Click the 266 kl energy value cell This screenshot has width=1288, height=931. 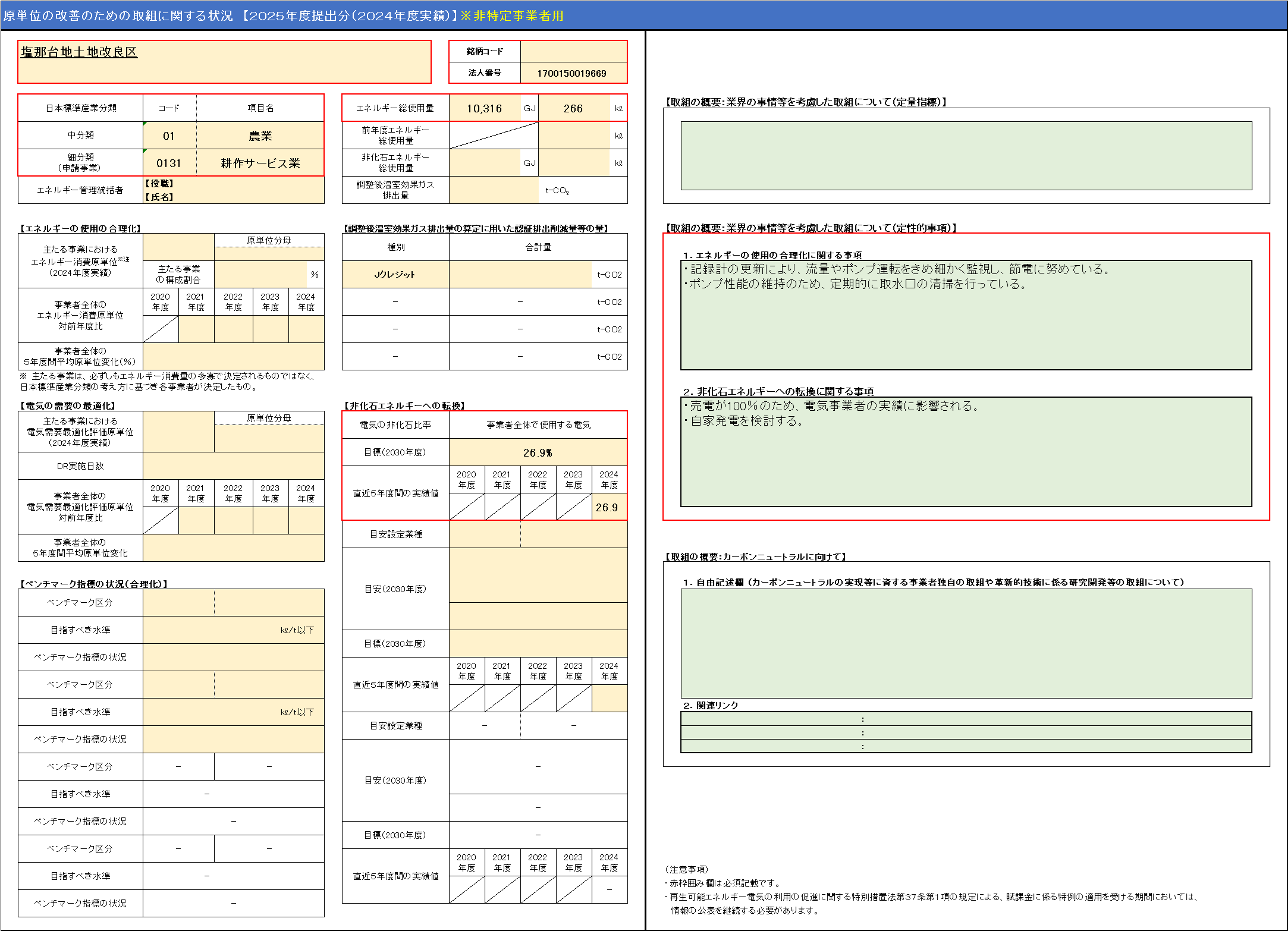pos(573,108)
